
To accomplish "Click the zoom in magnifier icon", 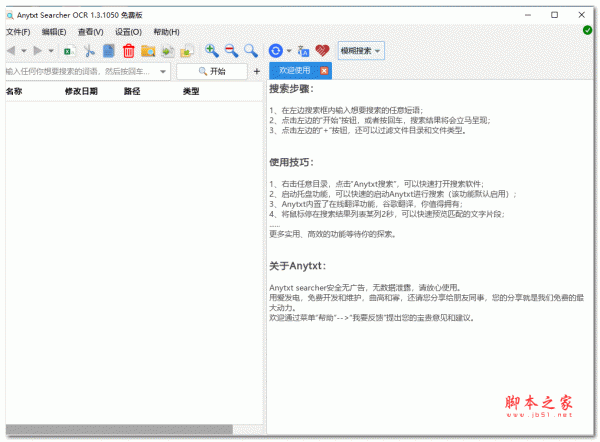I will (x=212, y=51).
